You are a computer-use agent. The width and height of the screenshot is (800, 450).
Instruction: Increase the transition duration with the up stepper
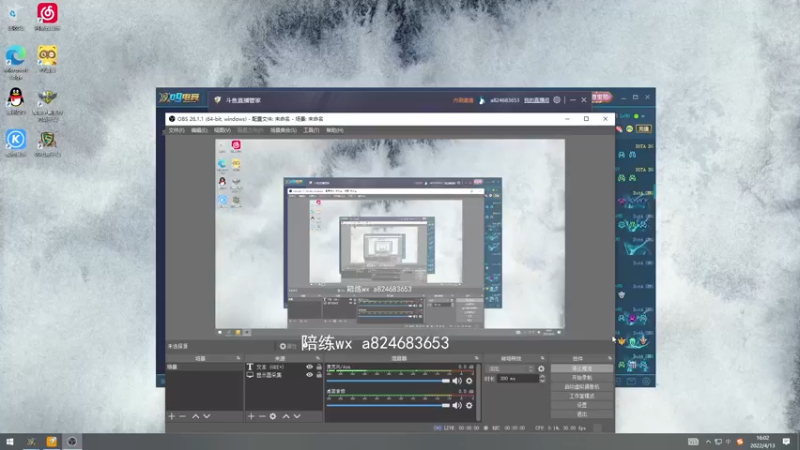(x=542, y=377)
